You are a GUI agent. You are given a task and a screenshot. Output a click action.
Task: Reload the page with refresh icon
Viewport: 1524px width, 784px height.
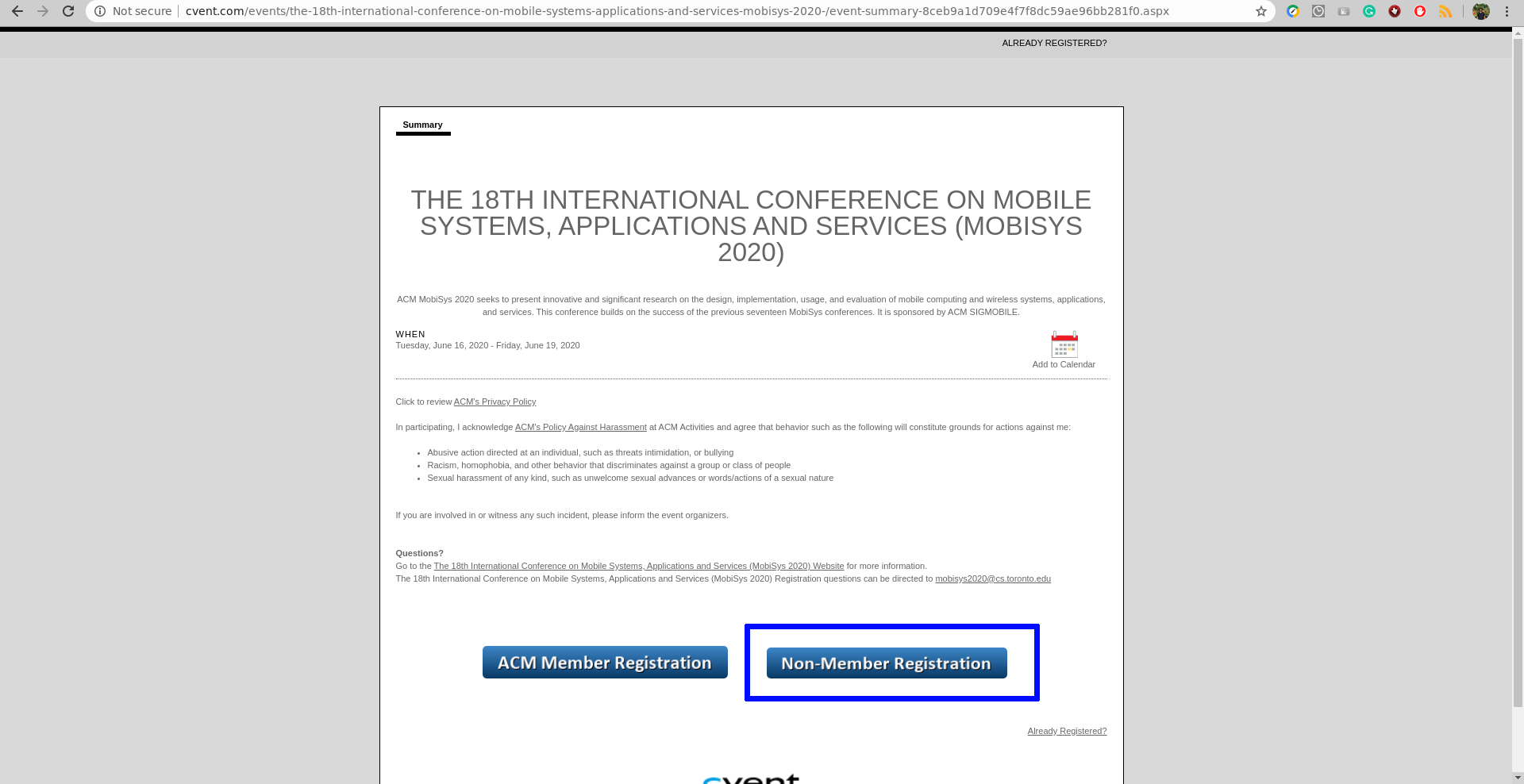tap(68, 11)
